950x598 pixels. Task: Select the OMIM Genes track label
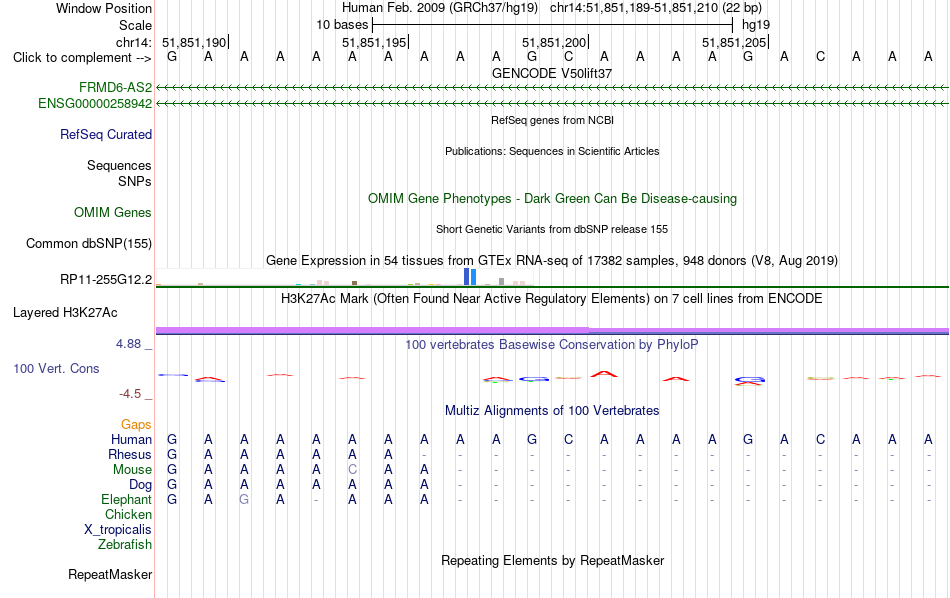(113, 213)
